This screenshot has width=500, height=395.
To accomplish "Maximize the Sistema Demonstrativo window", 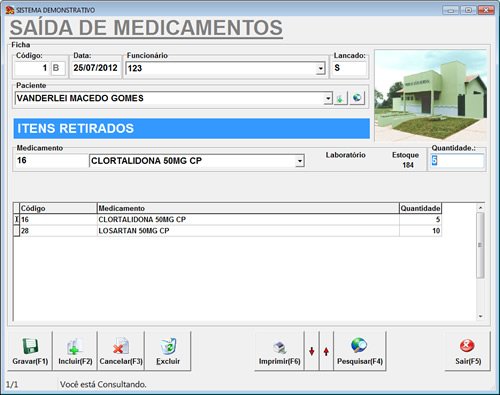I will pyautogui.click(x=468, y=10).
